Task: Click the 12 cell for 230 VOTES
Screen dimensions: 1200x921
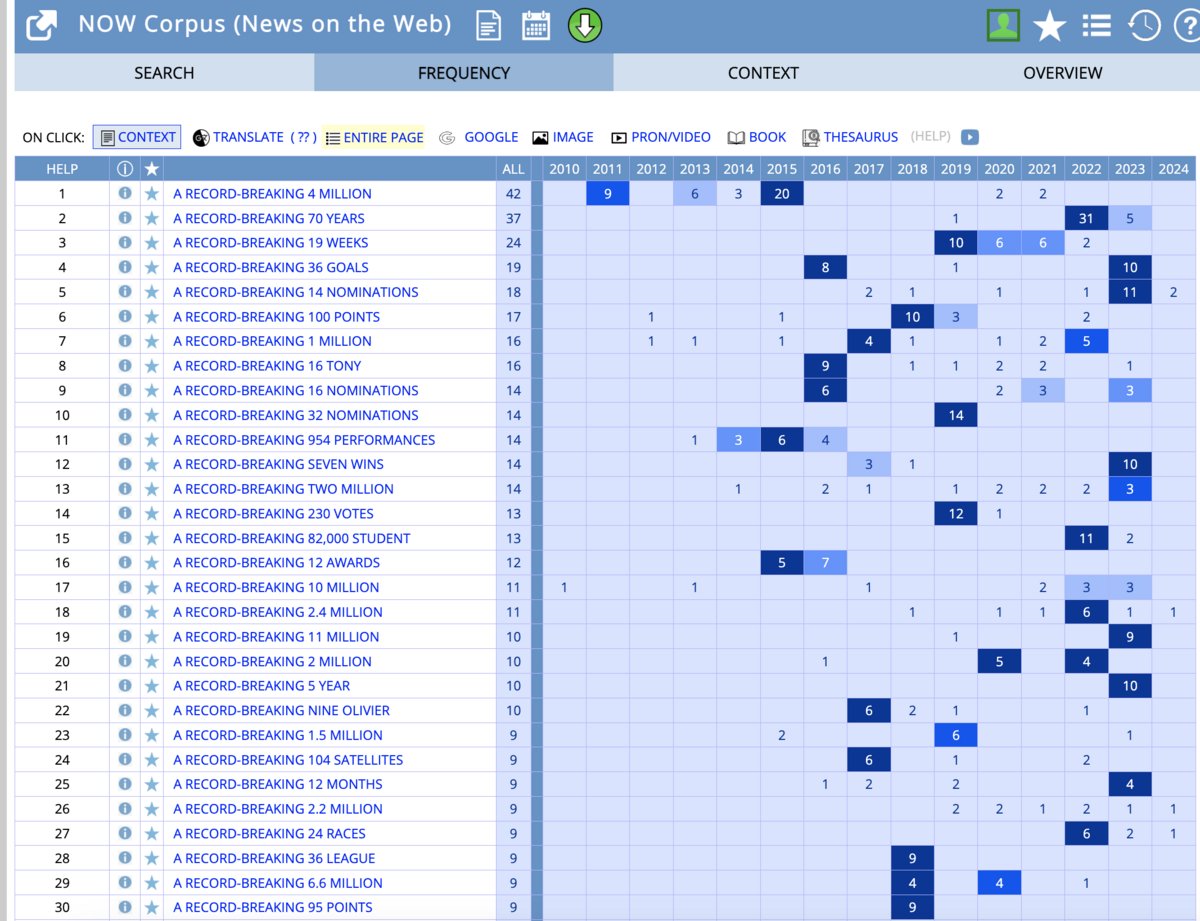Action: [x=956, y=513]
